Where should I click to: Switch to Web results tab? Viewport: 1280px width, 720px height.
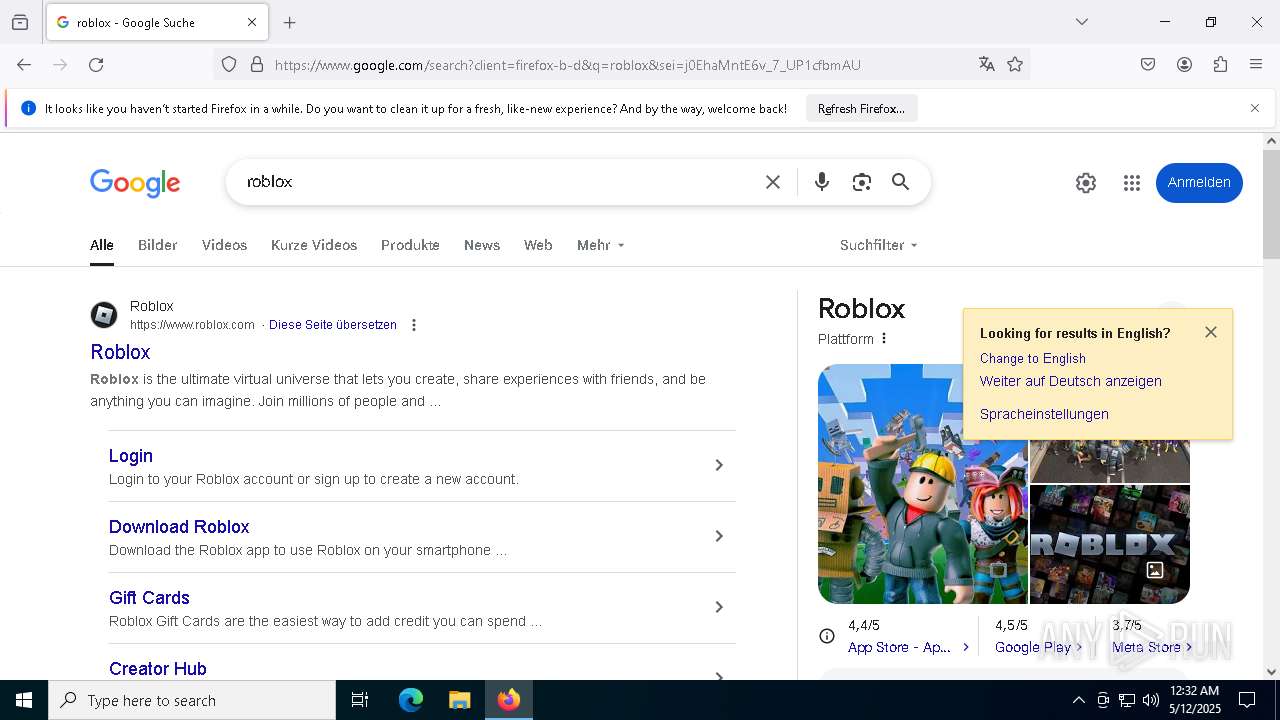538,245
